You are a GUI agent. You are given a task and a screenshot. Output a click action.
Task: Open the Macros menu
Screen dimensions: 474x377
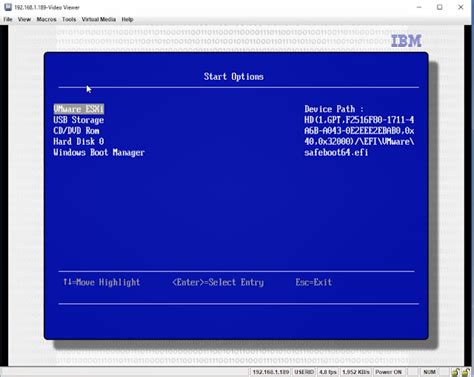[x=46, y=19]
